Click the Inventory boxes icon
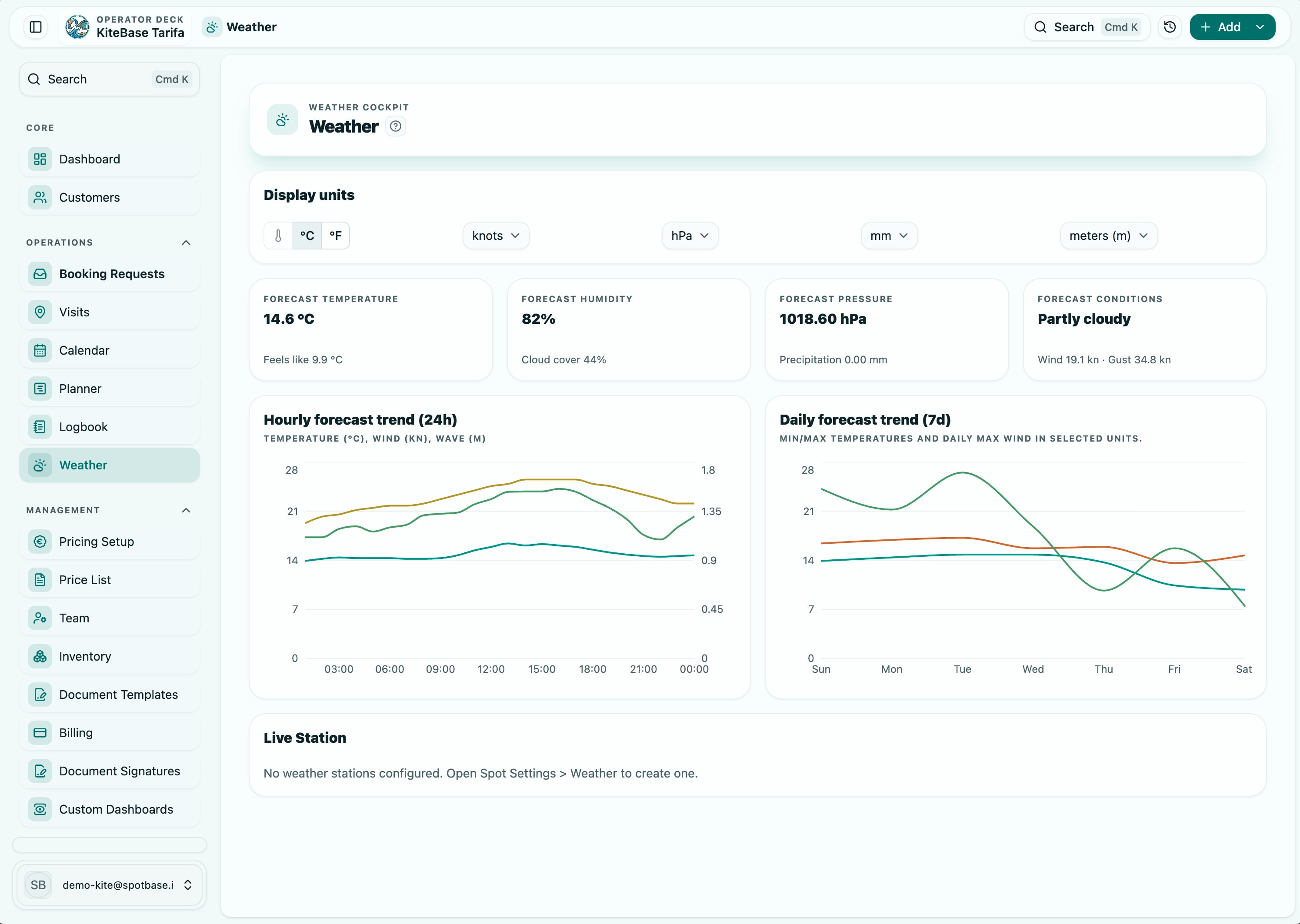 pos(40,656)
